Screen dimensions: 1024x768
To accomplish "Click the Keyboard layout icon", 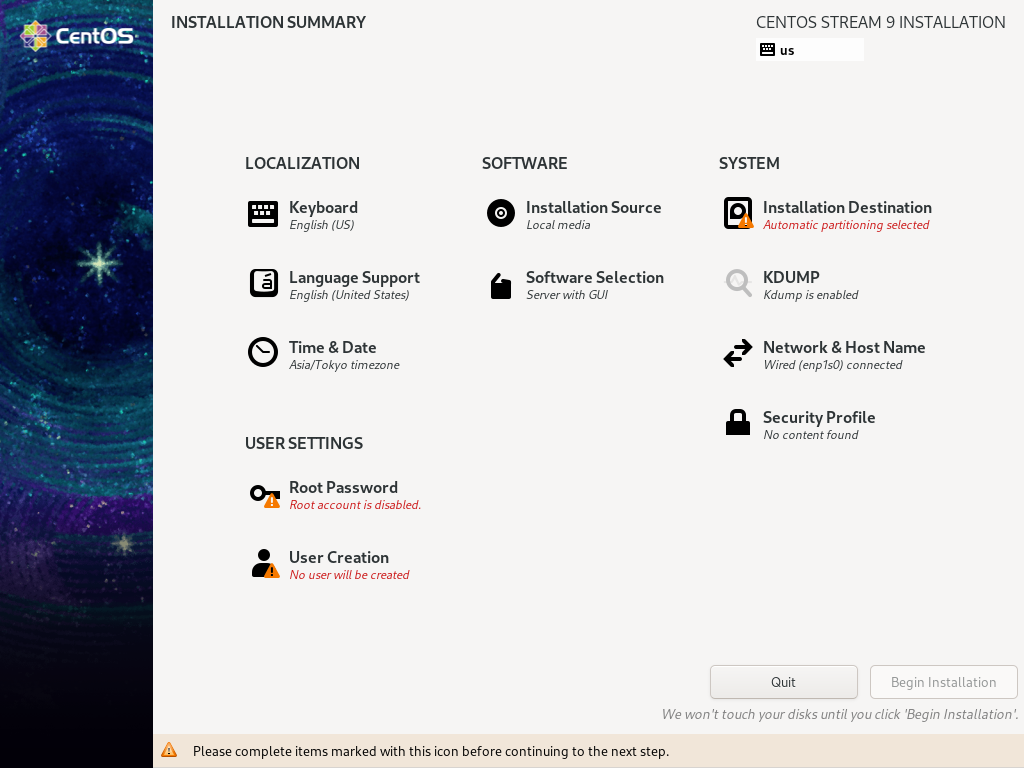I will 263,214.
